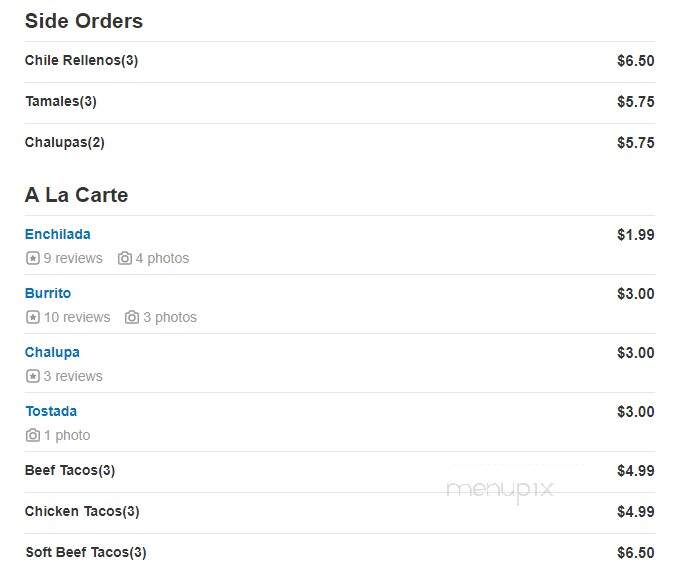Click the menupix watermark logo

pos(500,490)
